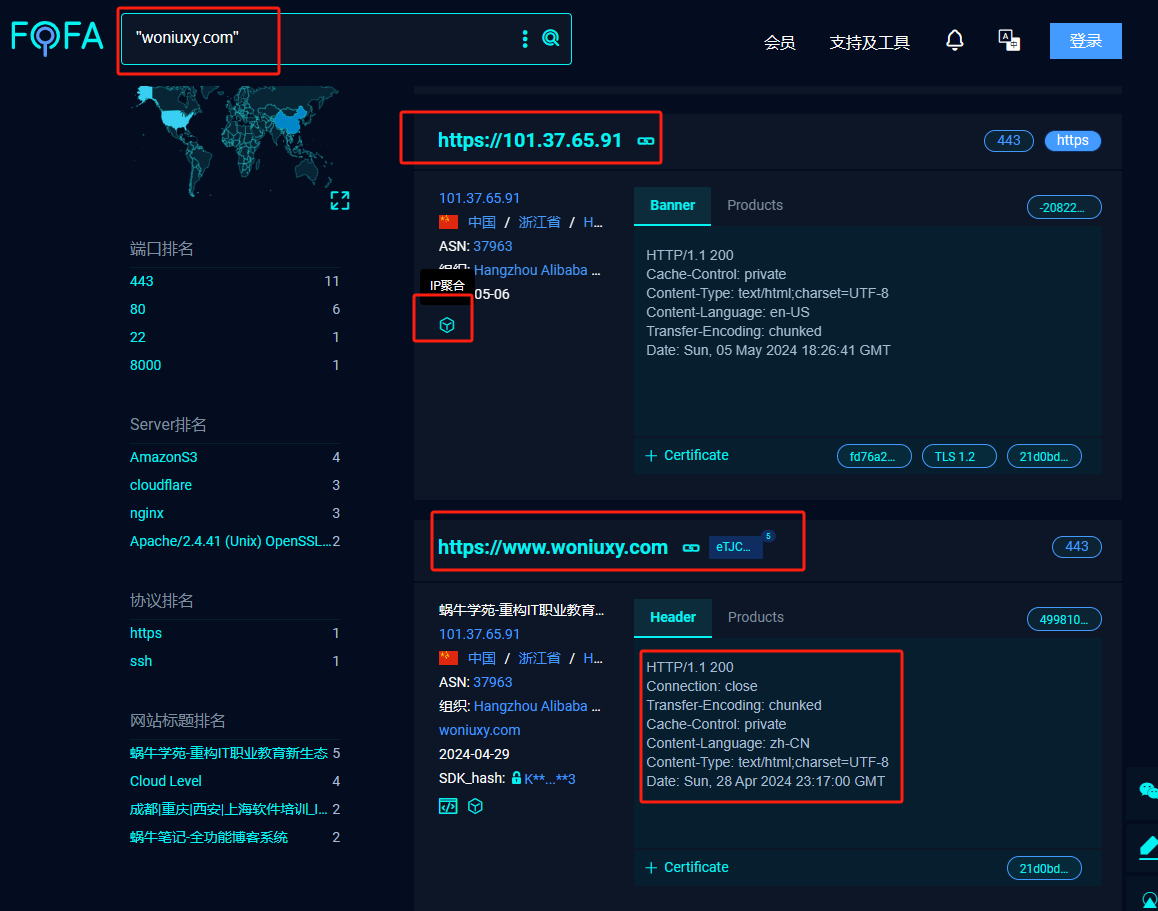Image resolution: width=1158 pixels, height=911 pixels.
Task: Open the 支持及工具 menu
Action: click(869, 43)
